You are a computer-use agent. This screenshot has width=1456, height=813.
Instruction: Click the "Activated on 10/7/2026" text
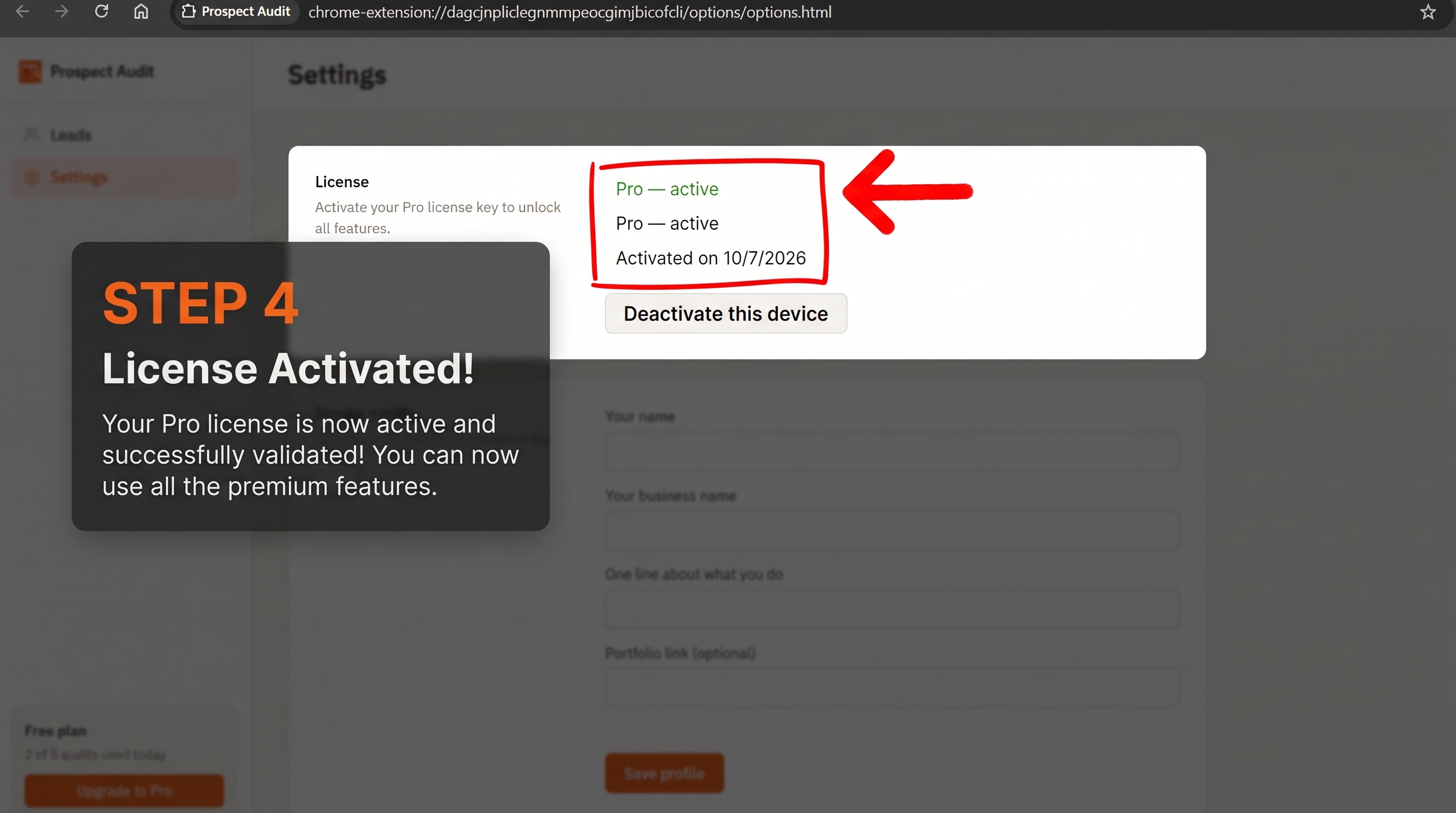coord(711,258)
